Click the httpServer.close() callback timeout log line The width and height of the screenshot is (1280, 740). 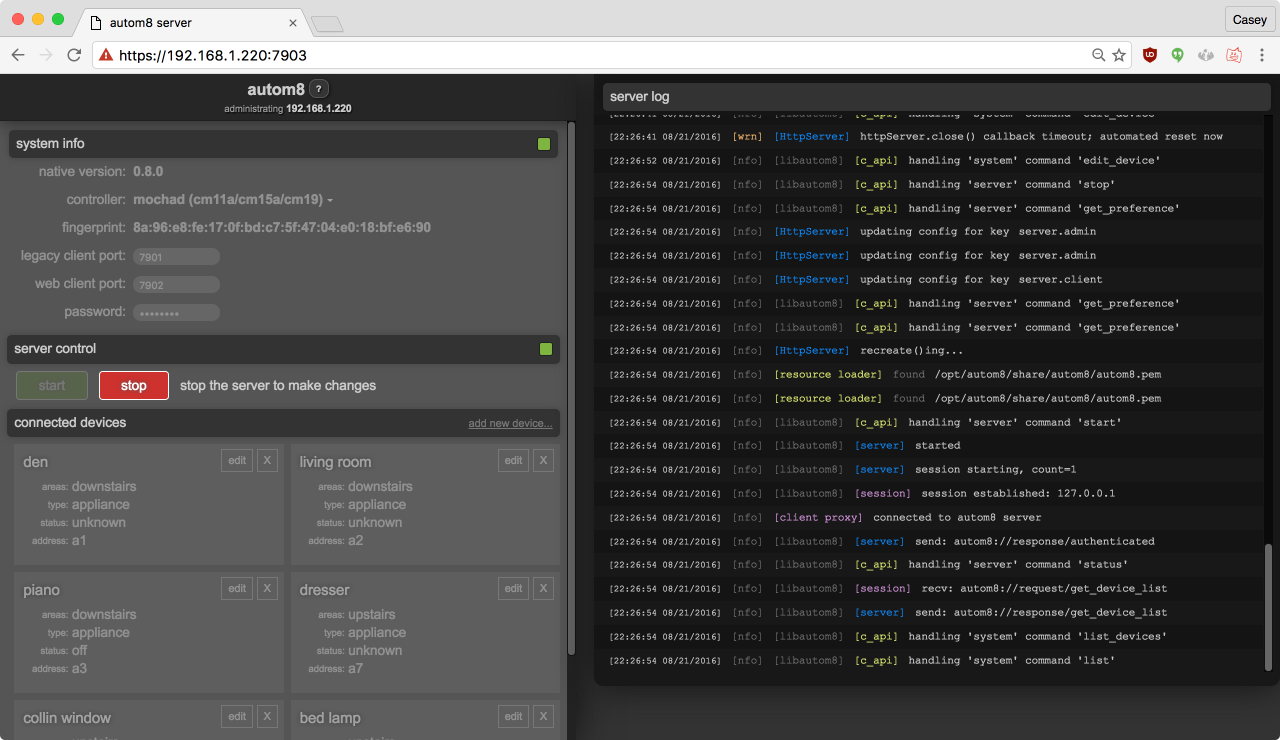coord(936,136)
